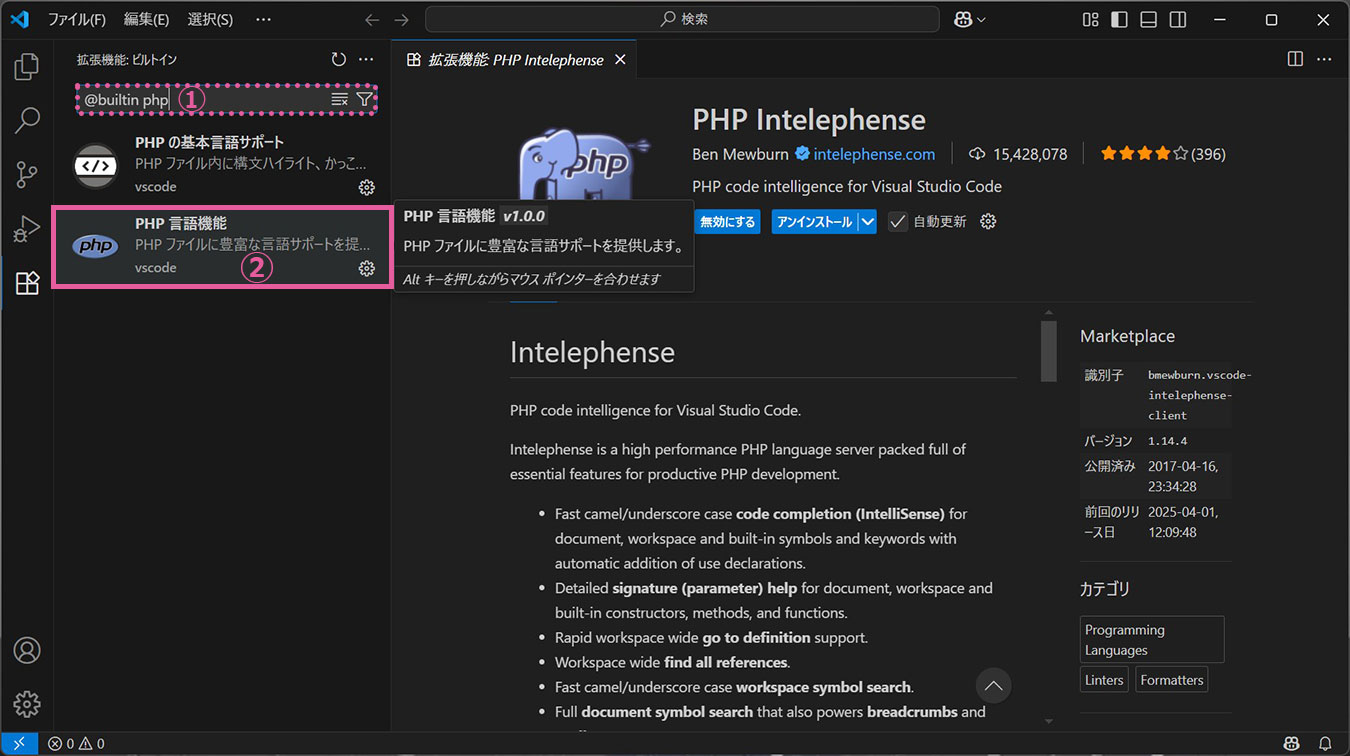Split the editor to the right
The image size is (1350, 756).
pyautogui.click(x=1295, y=60)
